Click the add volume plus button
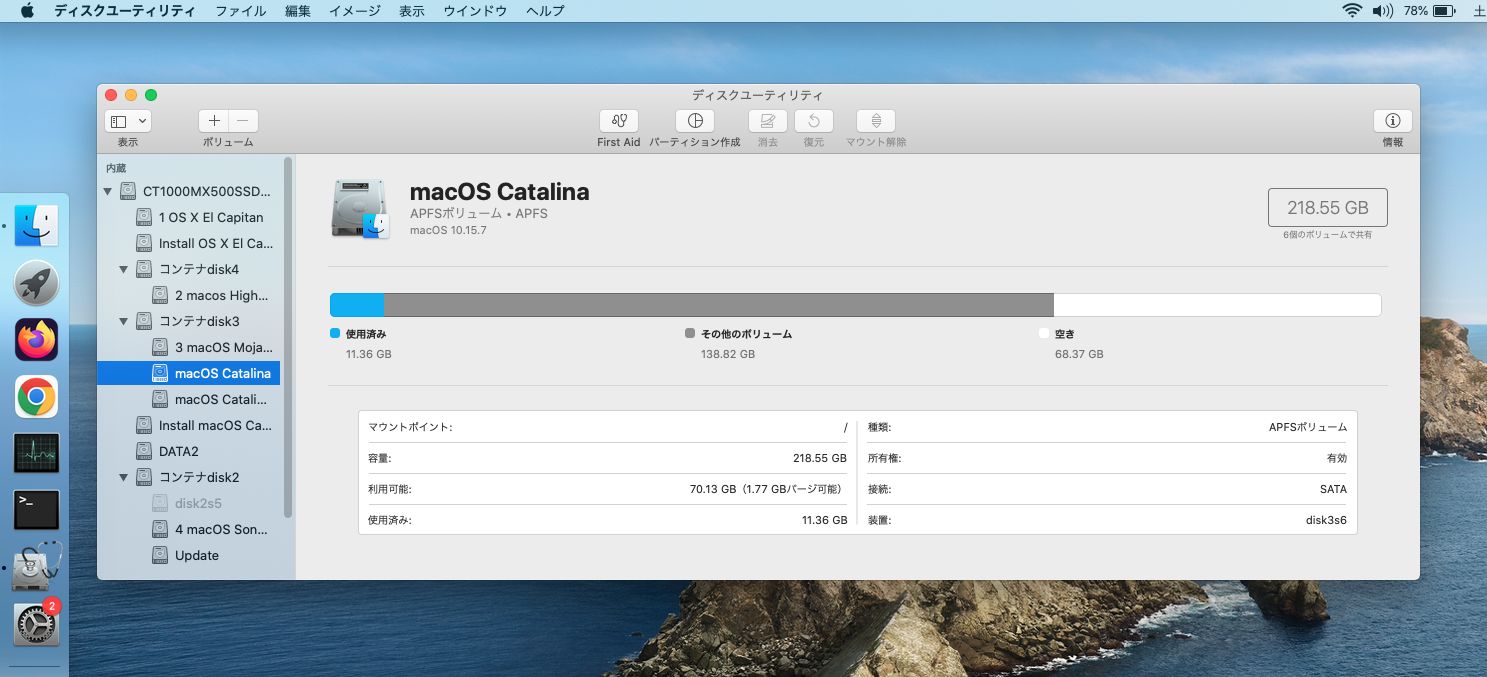Image resolution: width=1487 pixels, height=677 pixels. [x=214, y=121]
